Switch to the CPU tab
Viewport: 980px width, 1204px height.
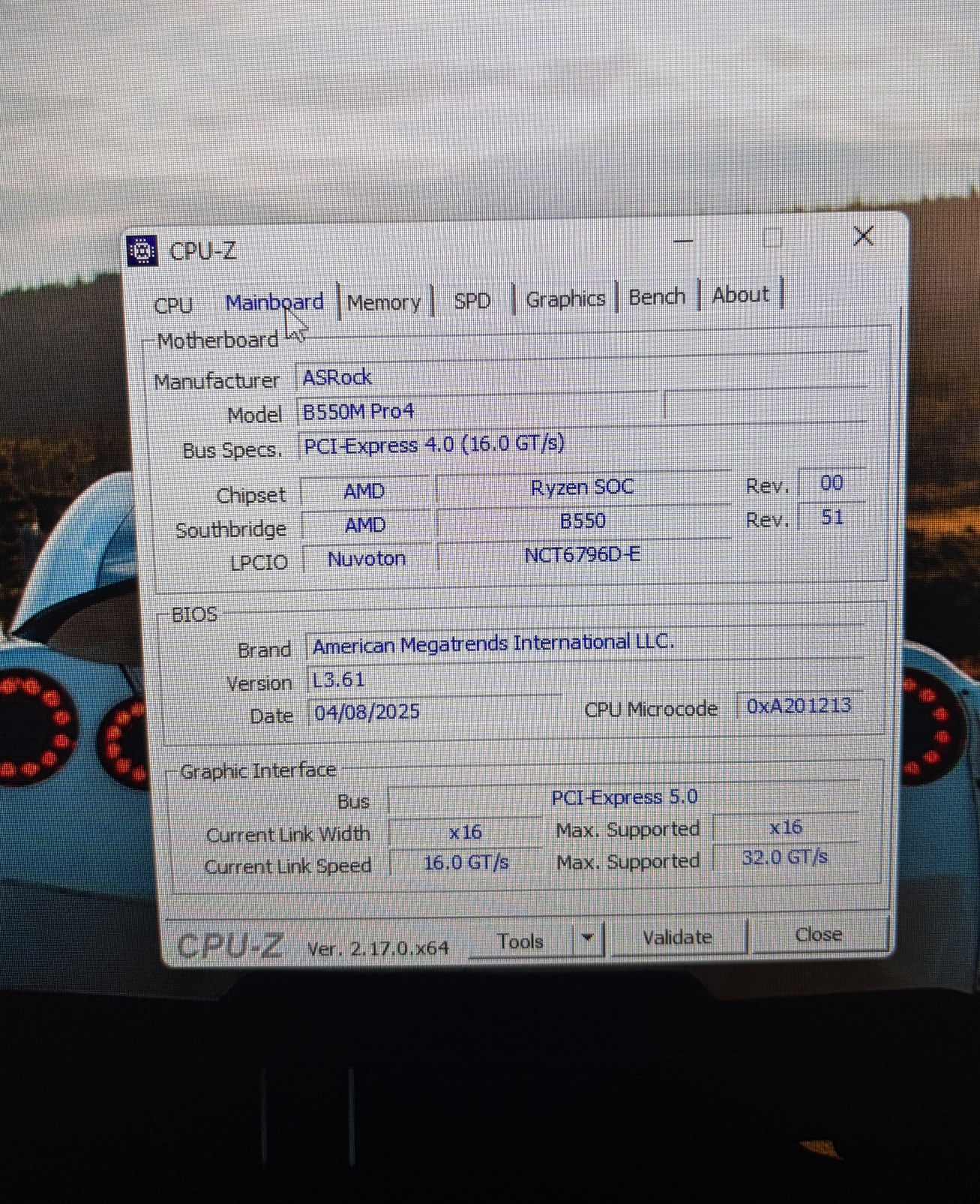click(173, 305)
